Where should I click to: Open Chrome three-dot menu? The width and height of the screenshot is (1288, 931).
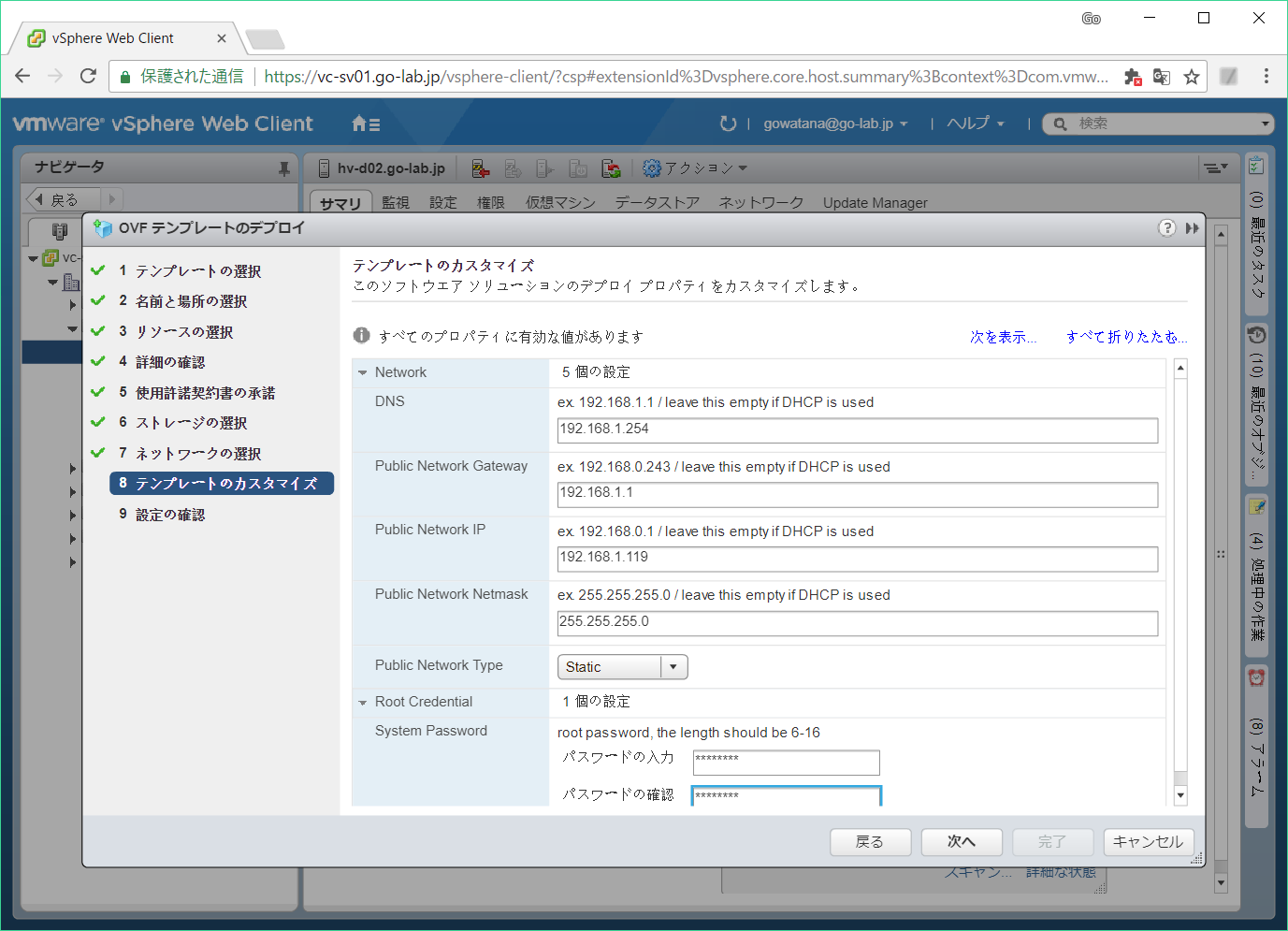[x=1266, y=77]
